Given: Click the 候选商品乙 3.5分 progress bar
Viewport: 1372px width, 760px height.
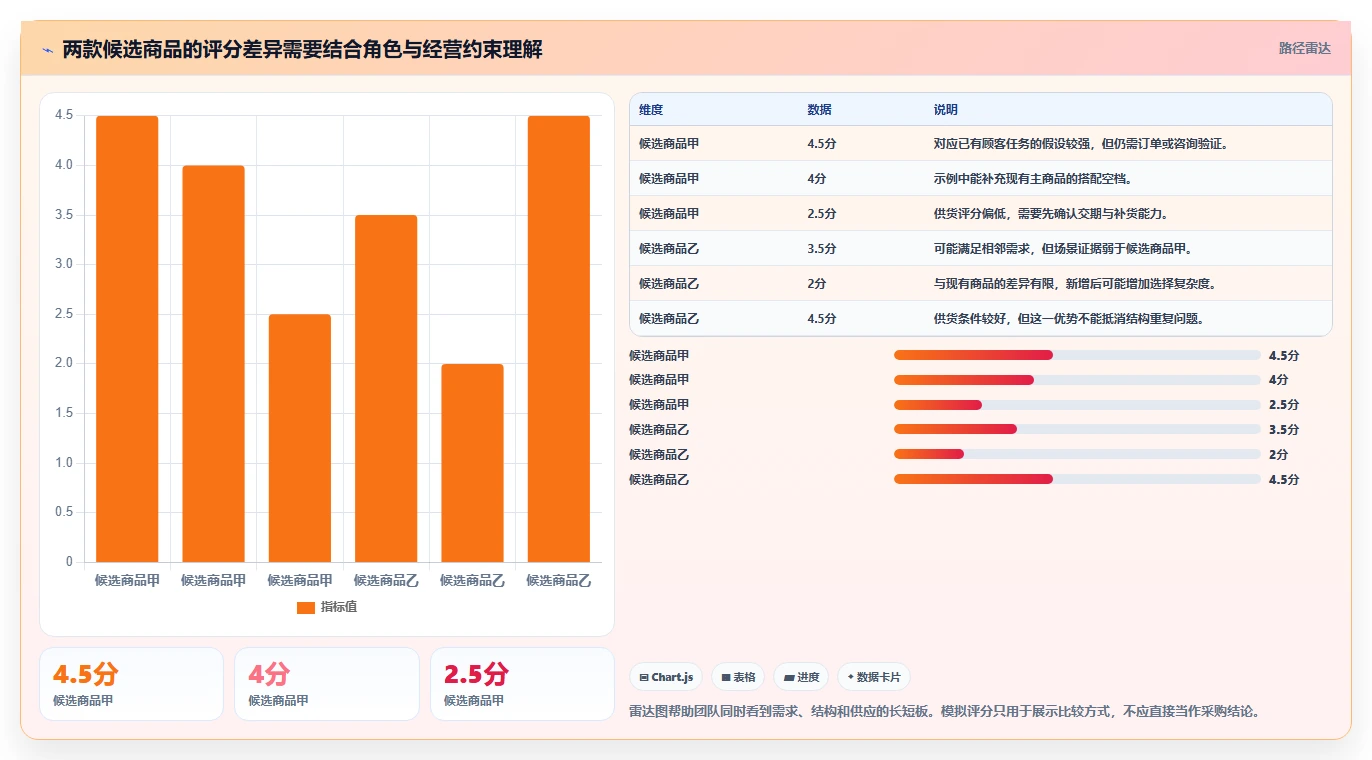Looking at the screenshot, I should 1077,429.
